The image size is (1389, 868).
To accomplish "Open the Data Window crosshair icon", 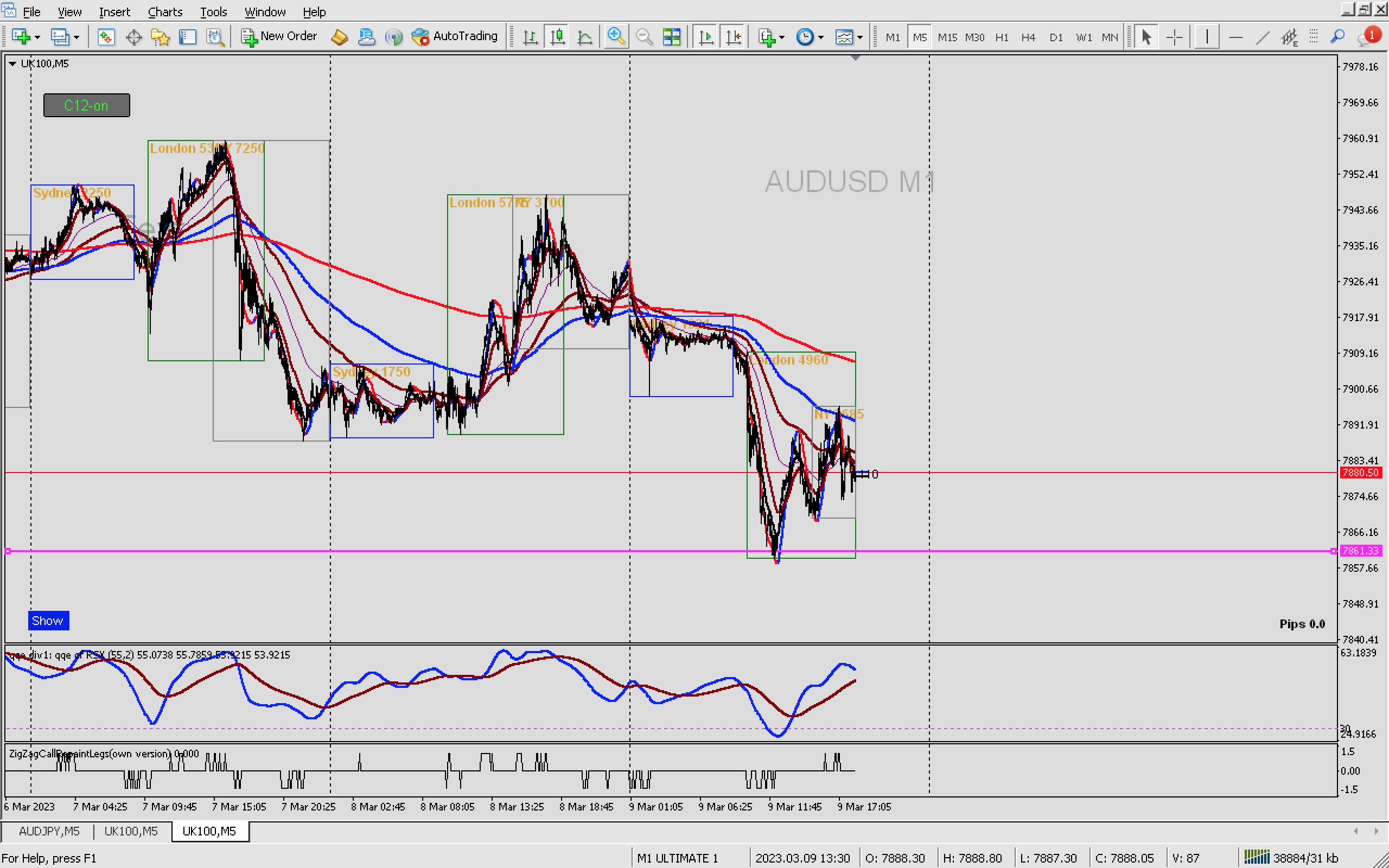I will point(133,37).
